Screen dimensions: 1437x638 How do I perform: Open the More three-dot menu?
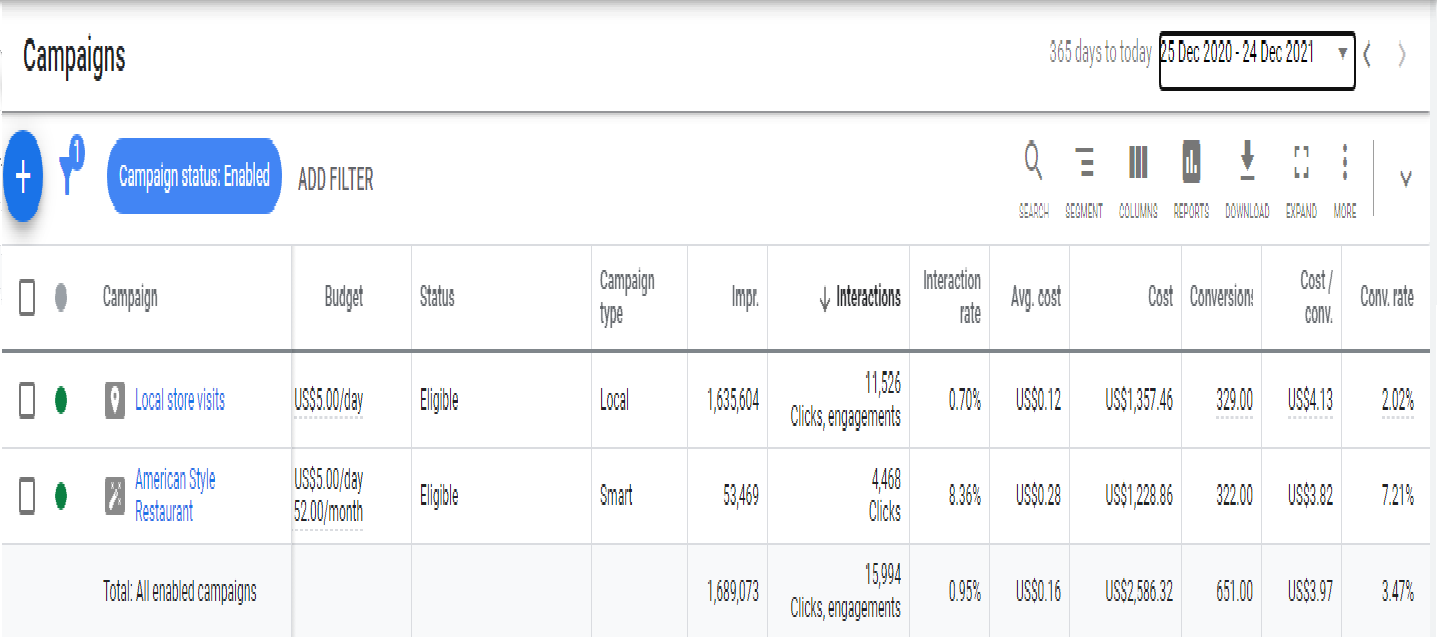1345,163
